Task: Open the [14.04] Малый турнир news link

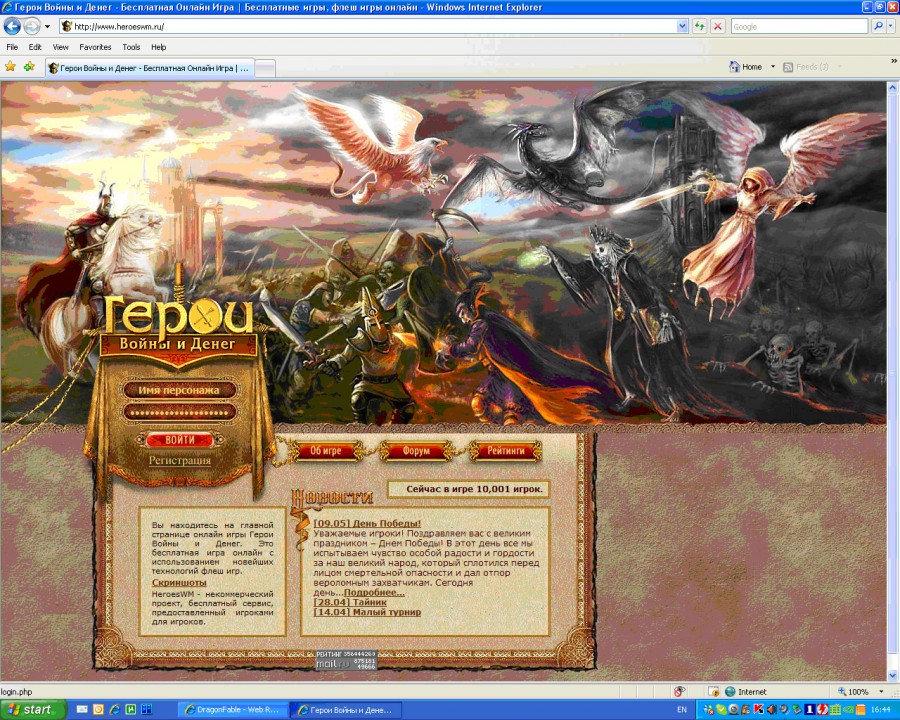Action: pos(367,612)
